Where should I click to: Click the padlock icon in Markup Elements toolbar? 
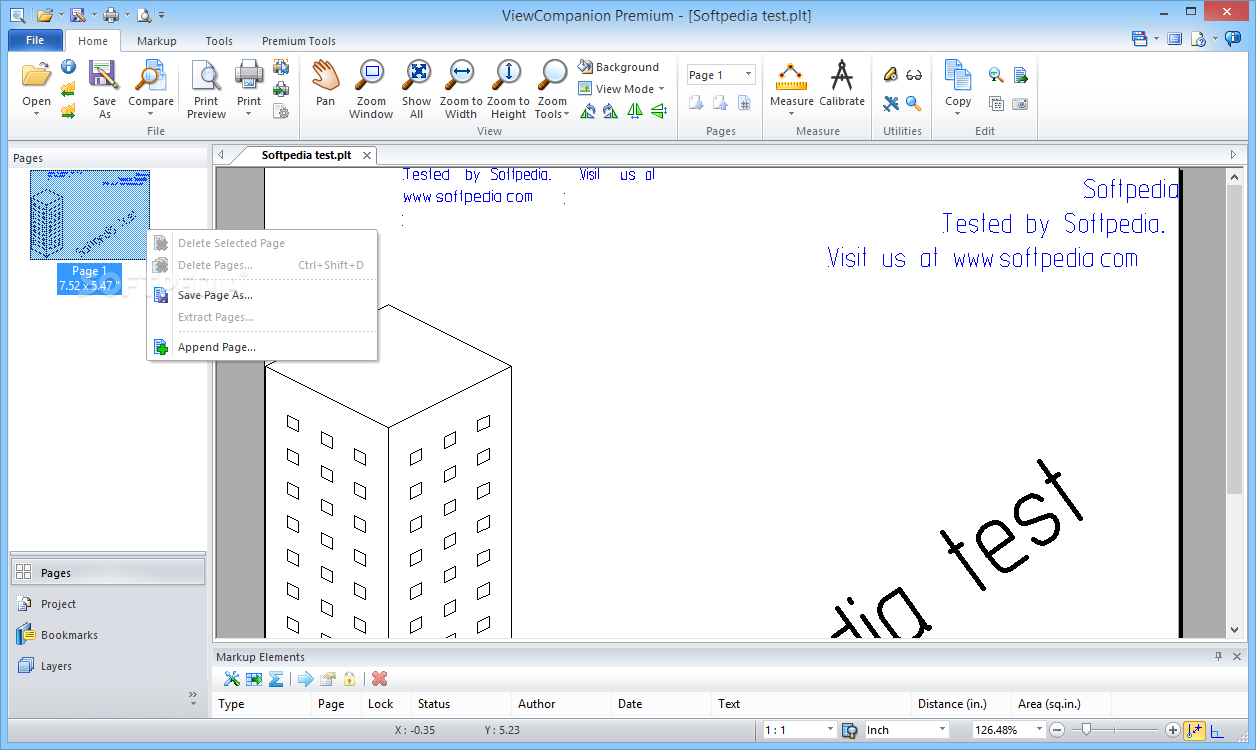tap(350, 679)
